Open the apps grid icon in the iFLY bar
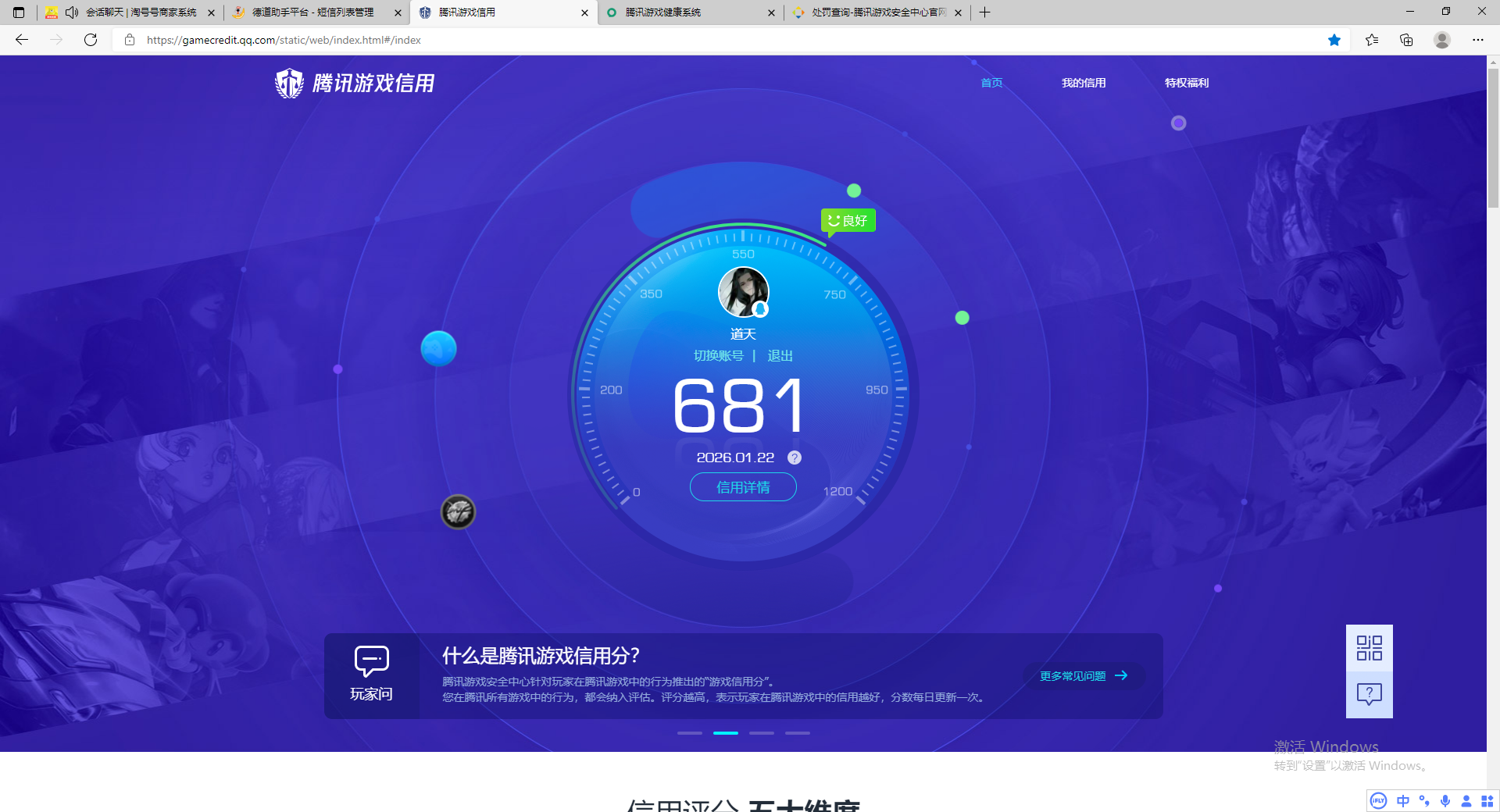This screenshot has height=812, width=1500. click(x=1487, y=801)
